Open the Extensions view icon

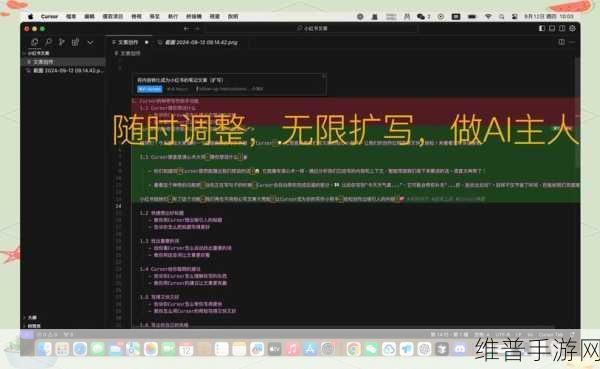coord(75,42)
